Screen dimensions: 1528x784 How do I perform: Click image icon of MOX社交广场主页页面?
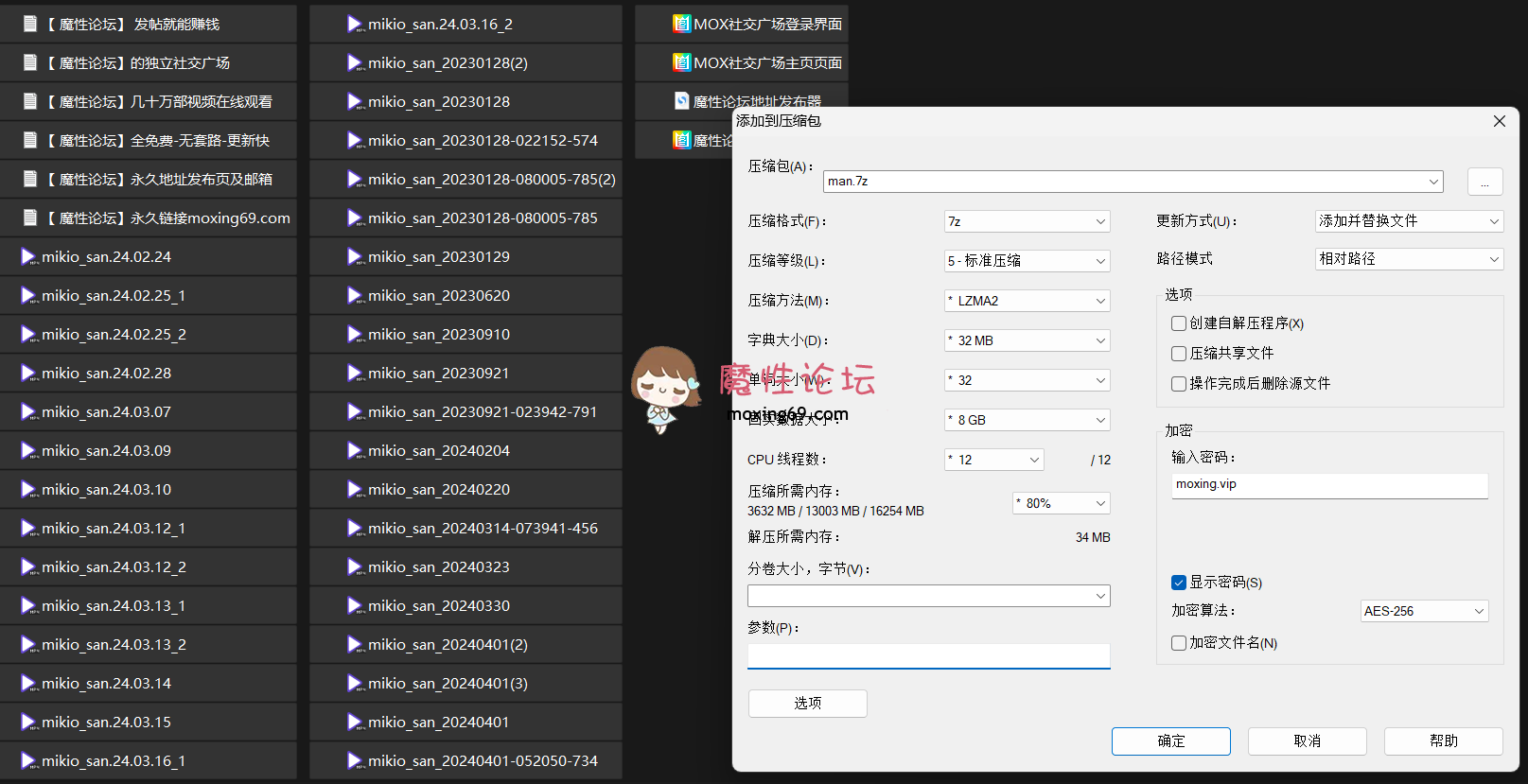point(681,62)
